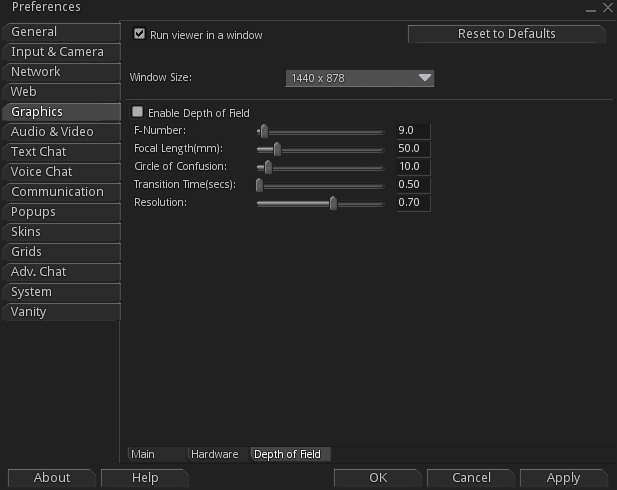Open the About dialog
This screenshot has height=490, width=617.
coord(53,478)
